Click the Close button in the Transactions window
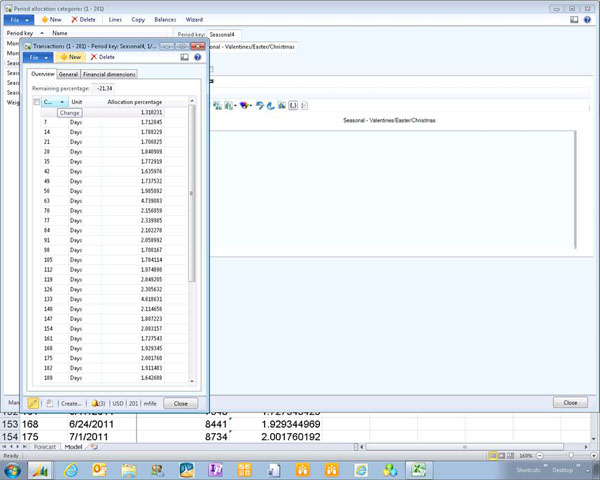The image size is (600, 480). [x=180, y=403]
